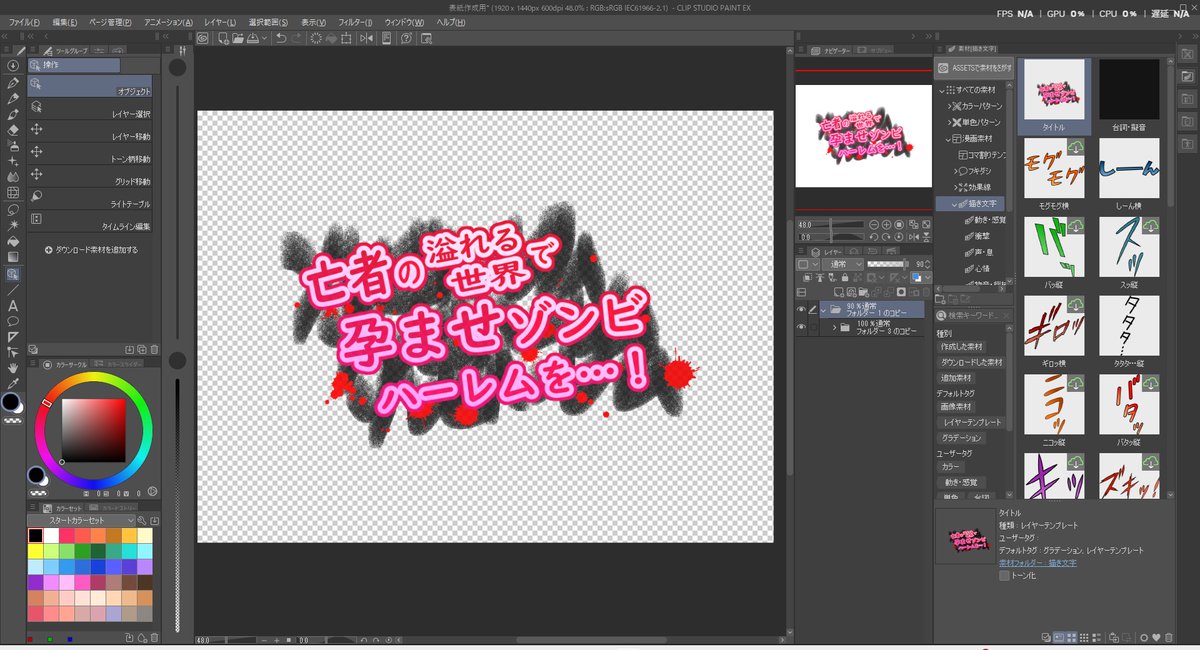
Task: Open the 編集 menu
Action: (x=66, y=22)
